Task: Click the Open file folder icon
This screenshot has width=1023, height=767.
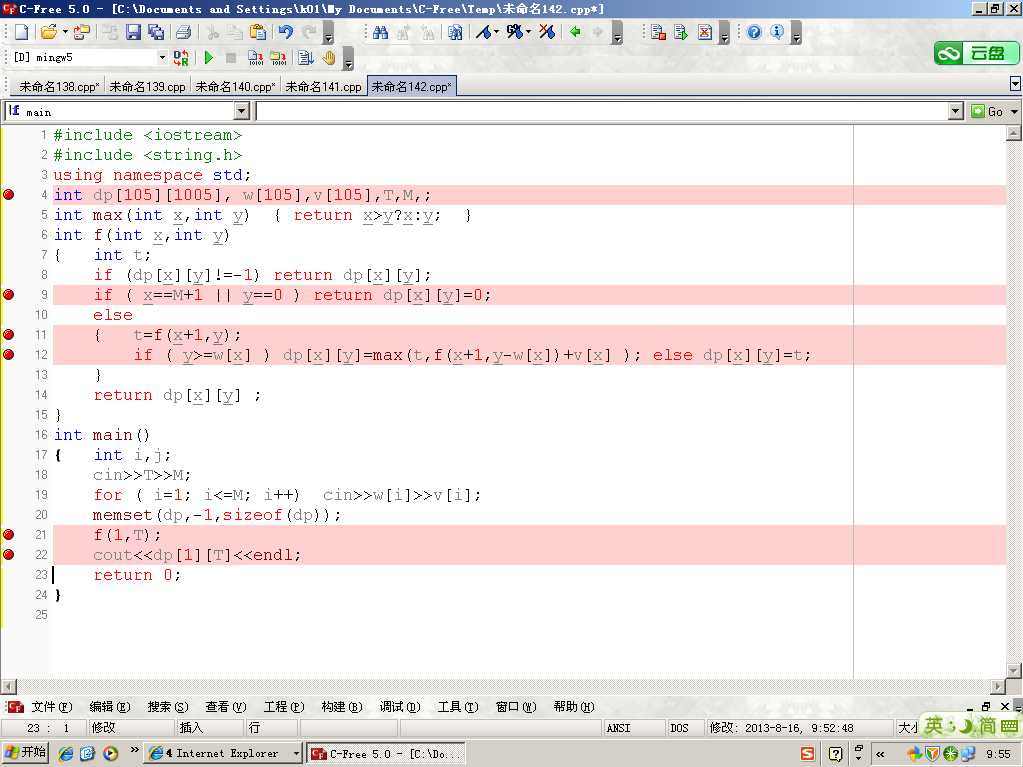Action: (x=48, y=32)
